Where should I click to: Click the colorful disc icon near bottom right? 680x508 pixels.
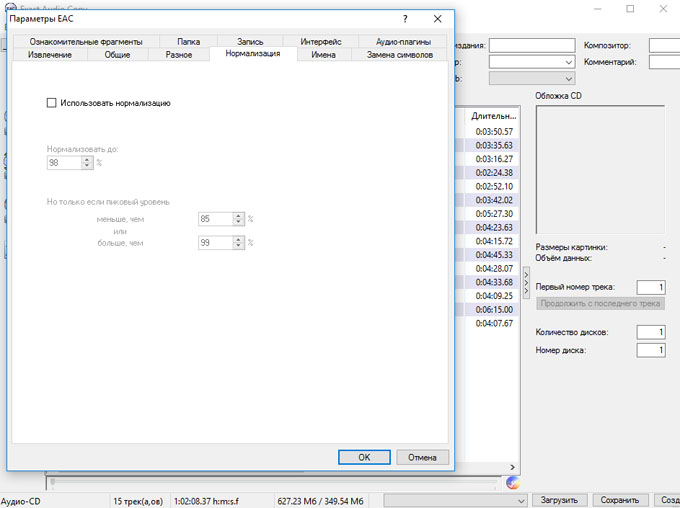pyautogui.click(x=513, y=482)
